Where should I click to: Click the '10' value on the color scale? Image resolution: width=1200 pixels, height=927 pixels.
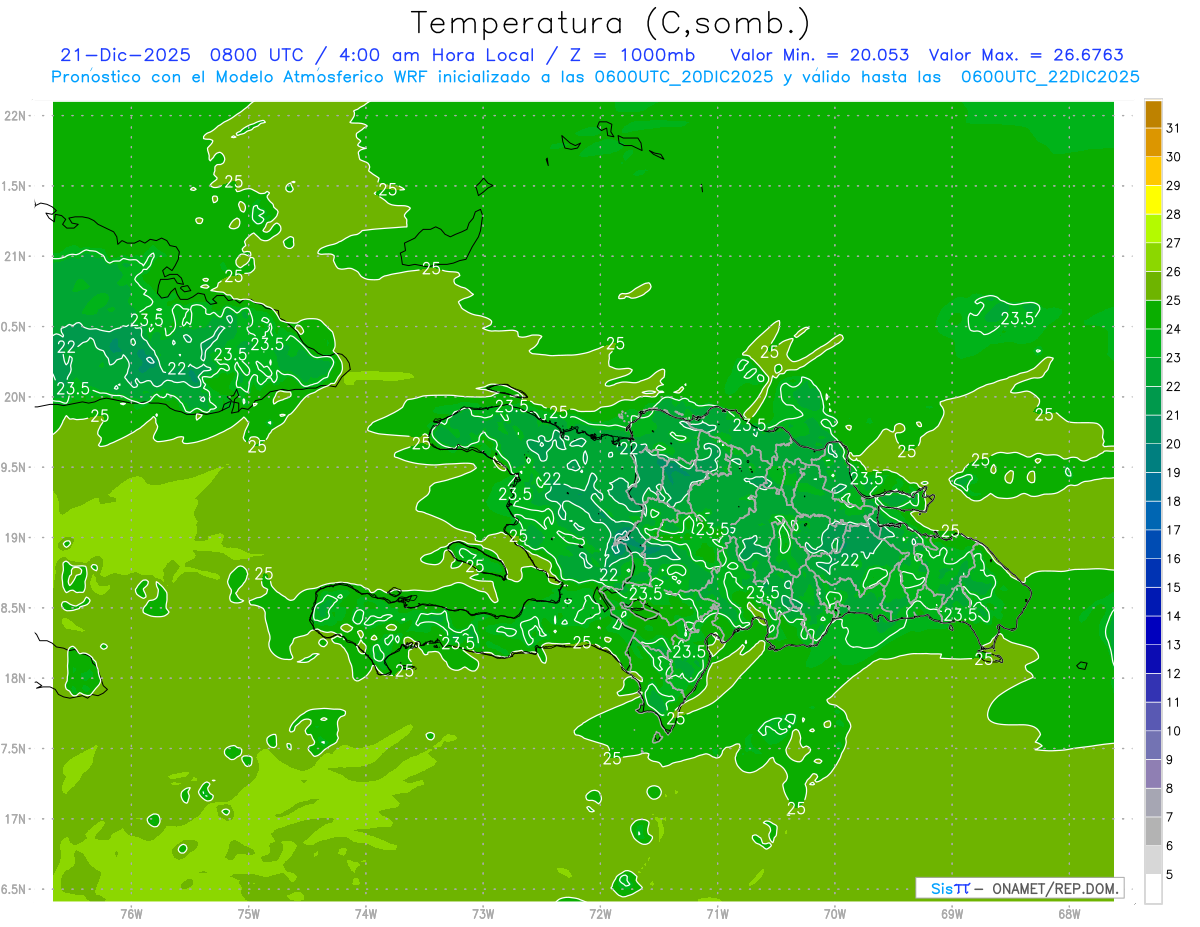(x=1174, y=732)
